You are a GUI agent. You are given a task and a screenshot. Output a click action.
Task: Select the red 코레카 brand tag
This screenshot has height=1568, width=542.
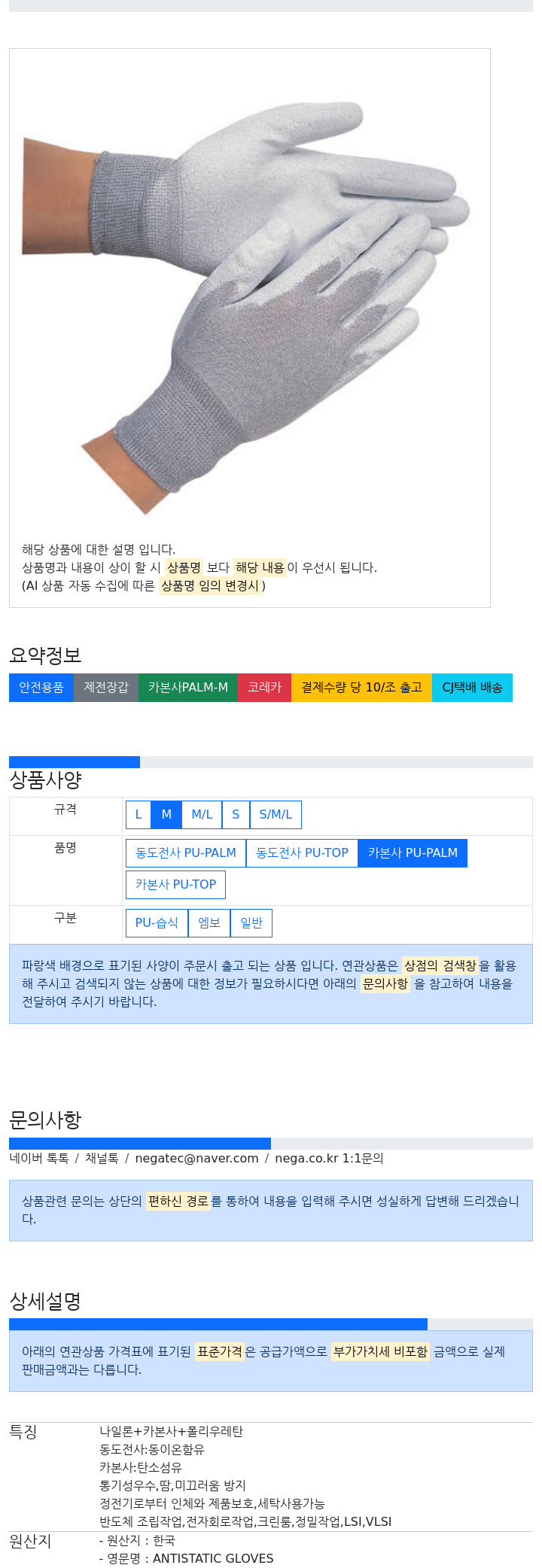coord(264,688)
